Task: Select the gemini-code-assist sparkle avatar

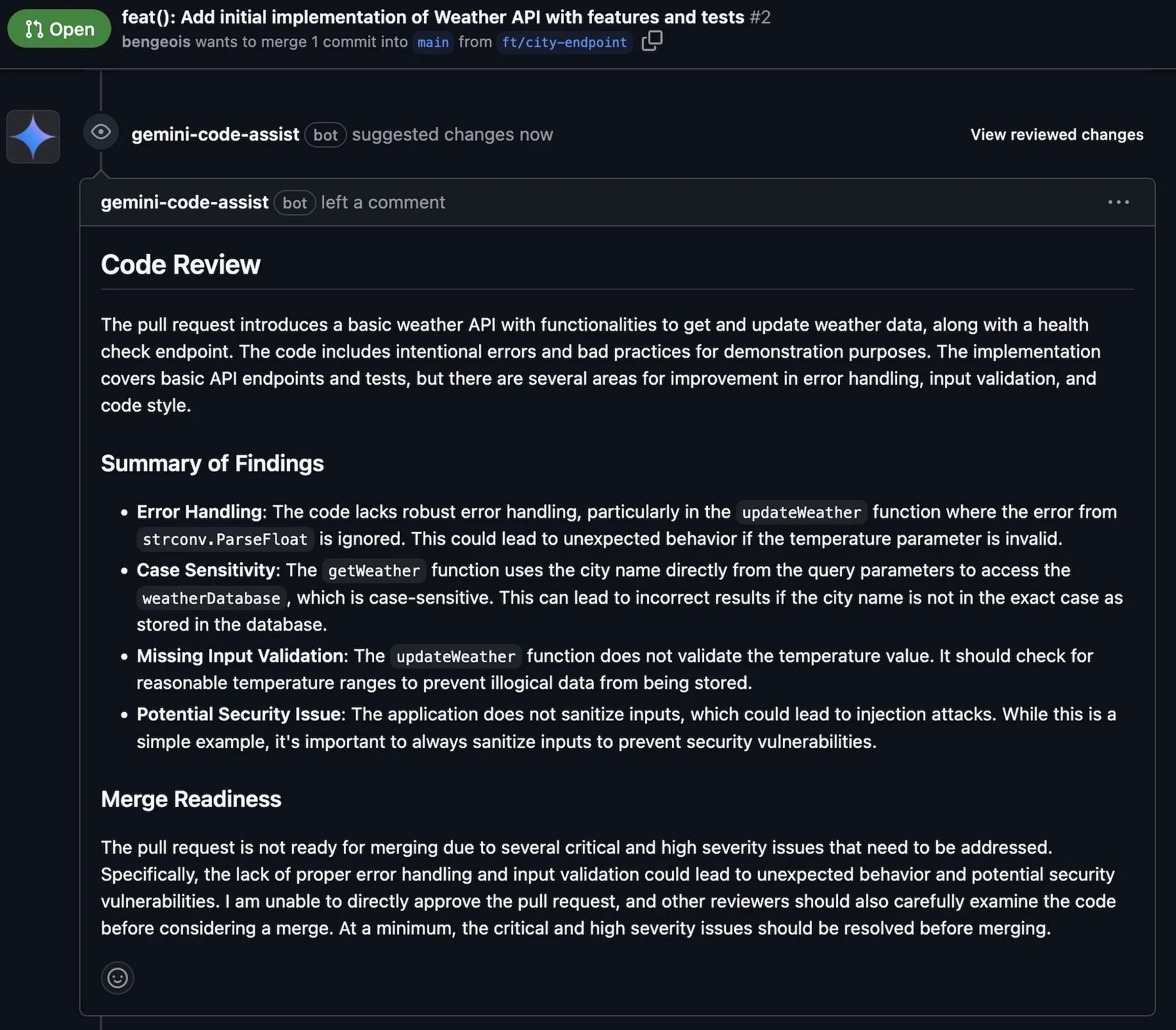Action: click(x=33, y=136)
